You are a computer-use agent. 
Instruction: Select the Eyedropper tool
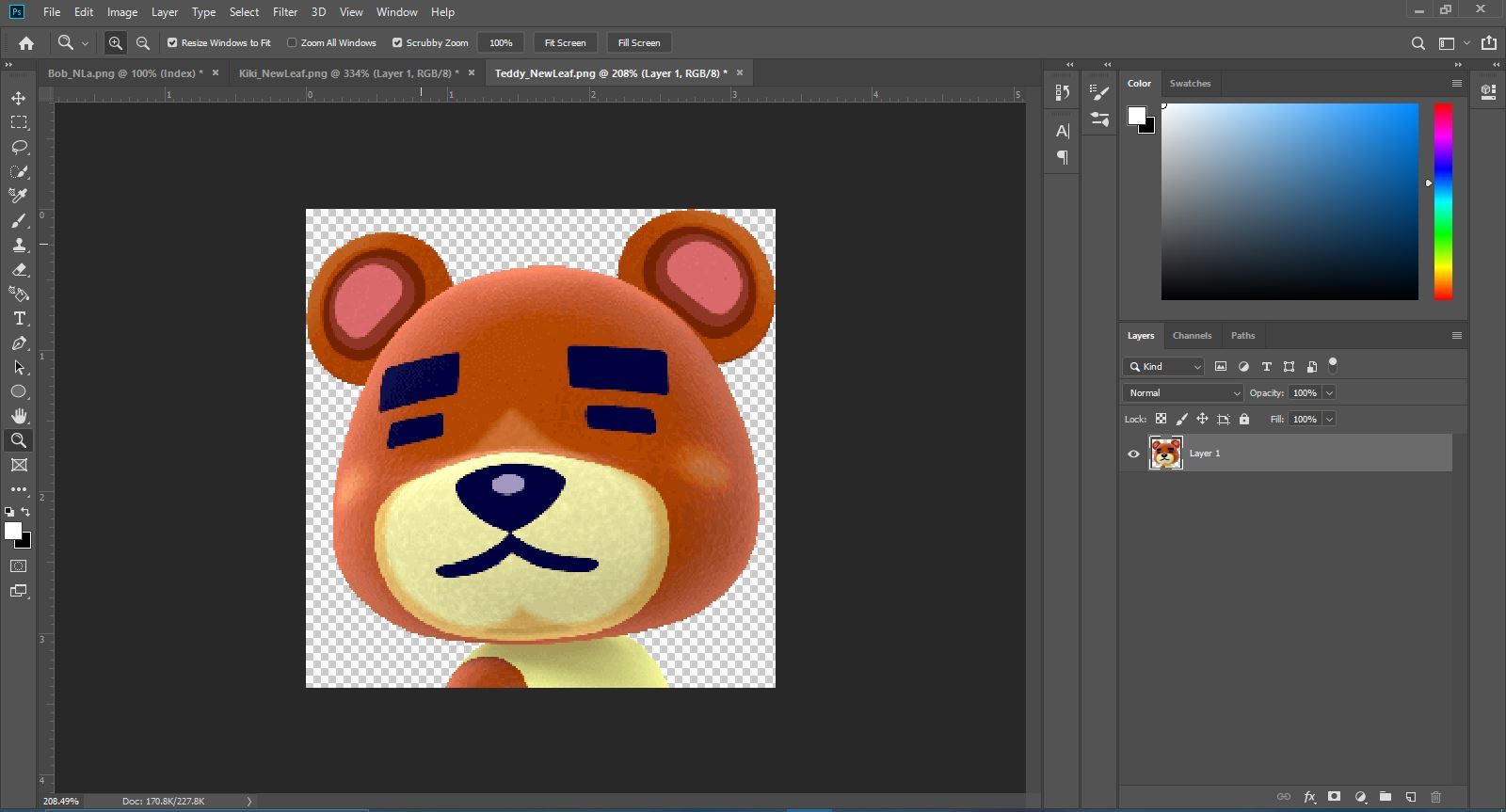pos(19,196)
